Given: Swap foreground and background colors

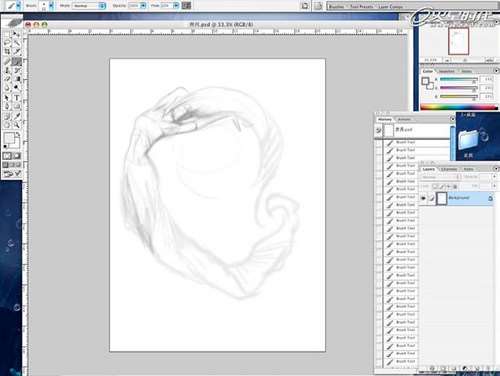Looking at the screenshot, I should point(18,134).
